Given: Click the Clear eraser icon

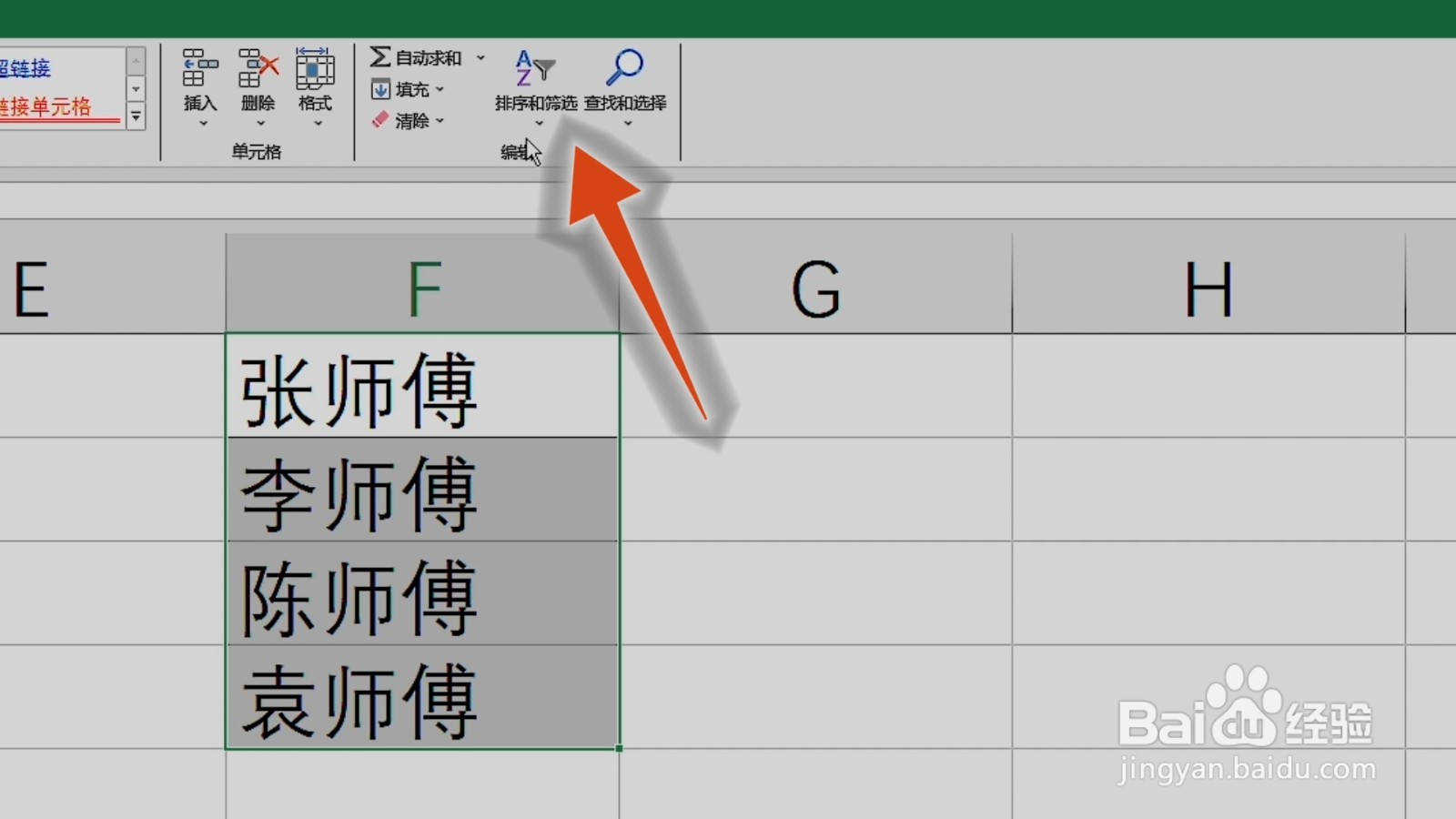Looking at the screenshot, I should [380, 120].
